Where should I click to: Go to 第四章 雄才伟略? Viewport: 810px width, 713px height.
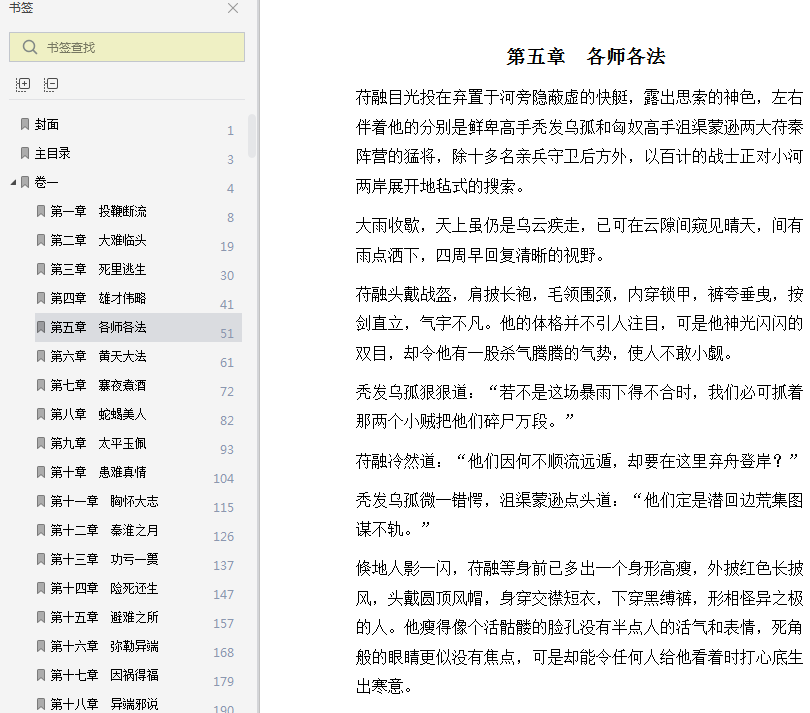pos(98,298)
